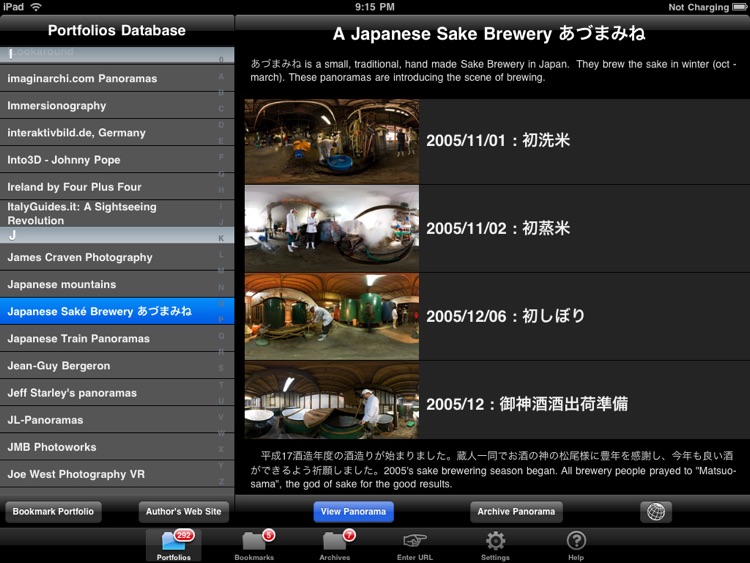Jump to letter K in index

221,238
